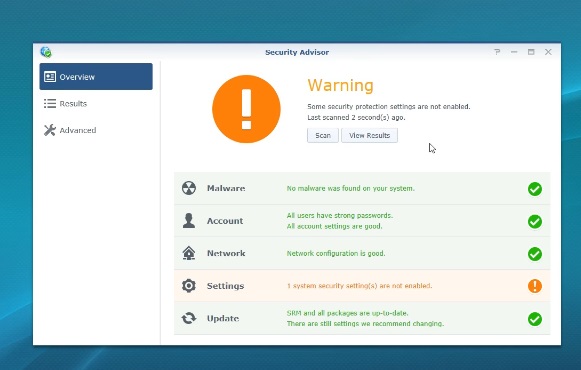The height and width of the screenshot is (370, 581).
Task: Click the Results list icon
Action: [x=50, y=103]
